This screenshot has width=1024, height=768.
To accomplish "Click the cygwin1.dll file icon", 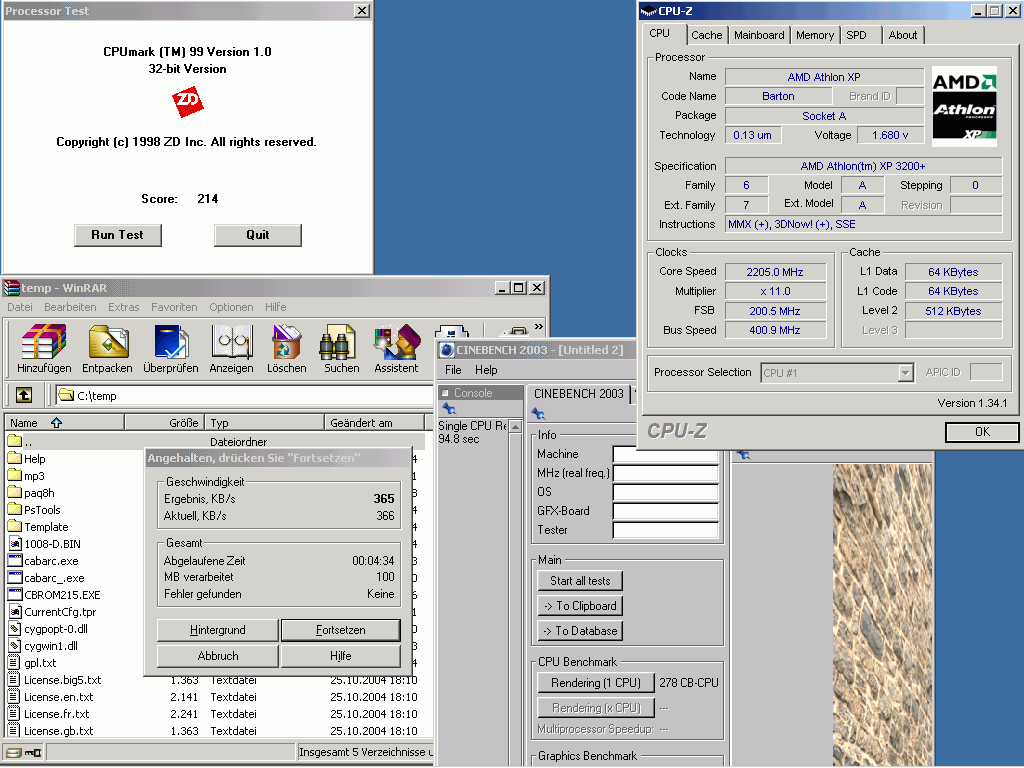I will (x=14, y=645).
